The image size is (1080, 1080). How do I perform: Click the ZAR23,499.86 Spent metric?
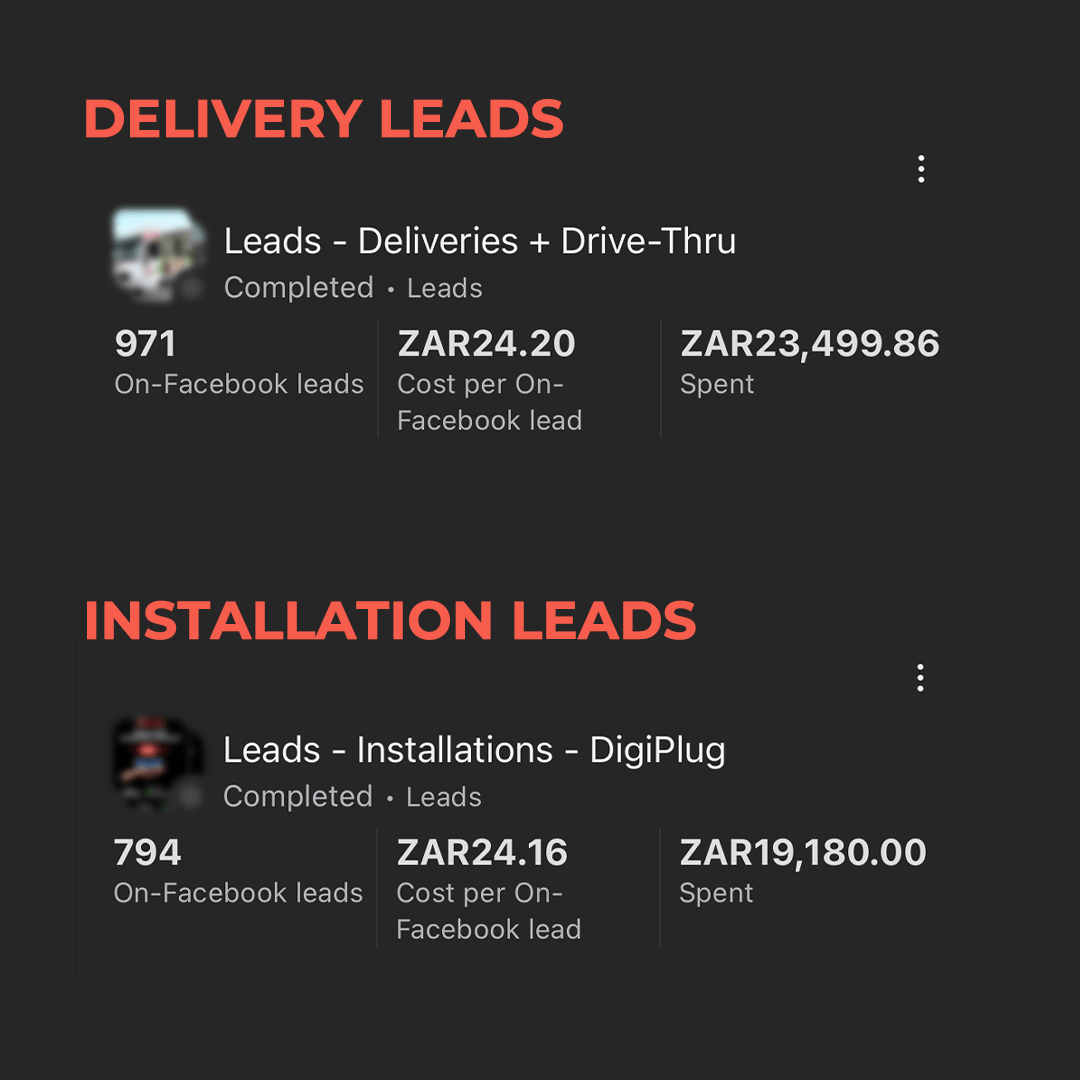(x=810, y=344)
